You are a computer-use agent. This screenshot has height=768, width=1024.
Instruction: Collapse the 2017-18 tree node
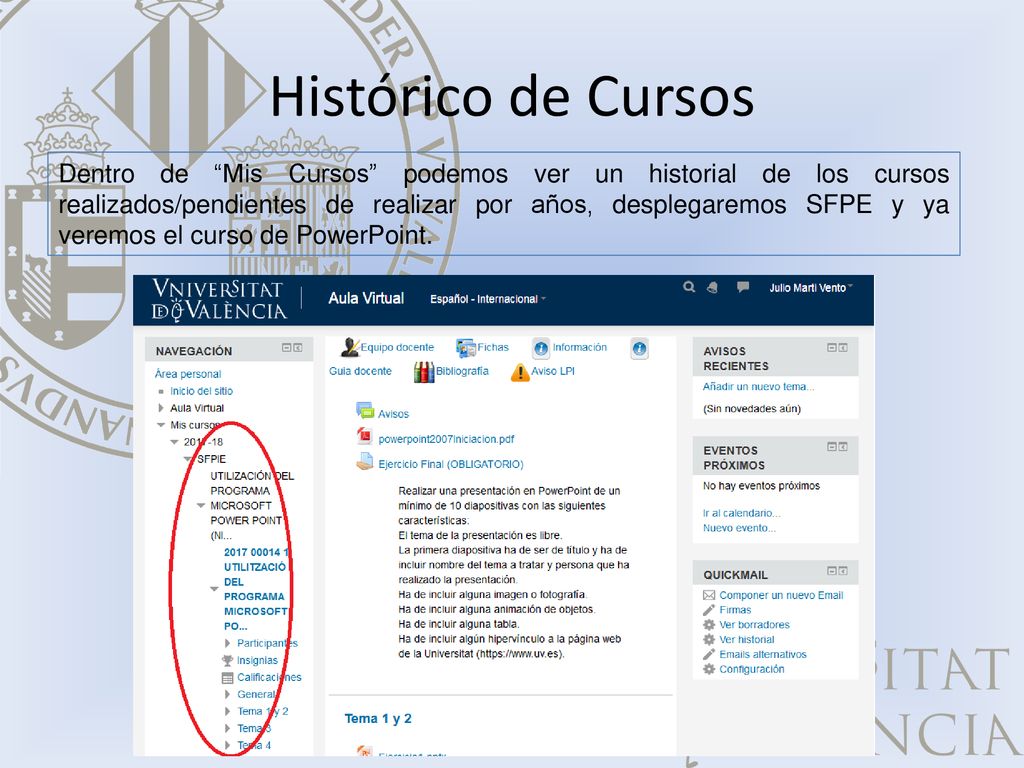(x=174, y=442)
